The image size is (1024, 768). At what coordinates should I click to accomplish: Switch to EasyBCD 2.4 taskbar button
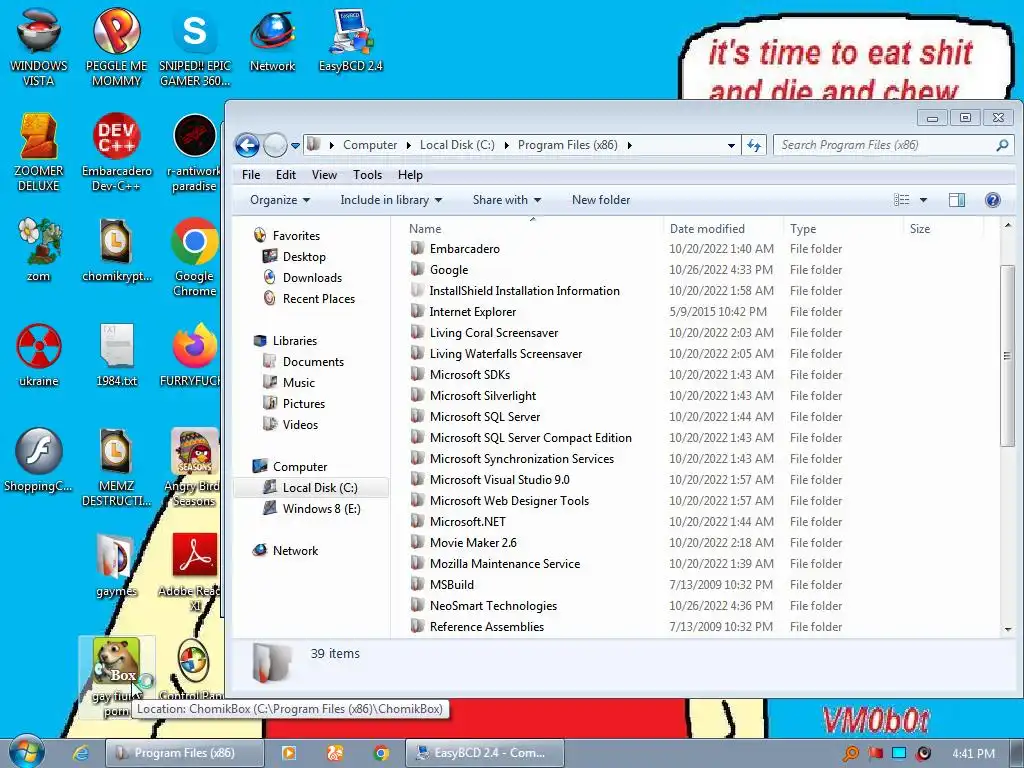(x=484, y=753)
